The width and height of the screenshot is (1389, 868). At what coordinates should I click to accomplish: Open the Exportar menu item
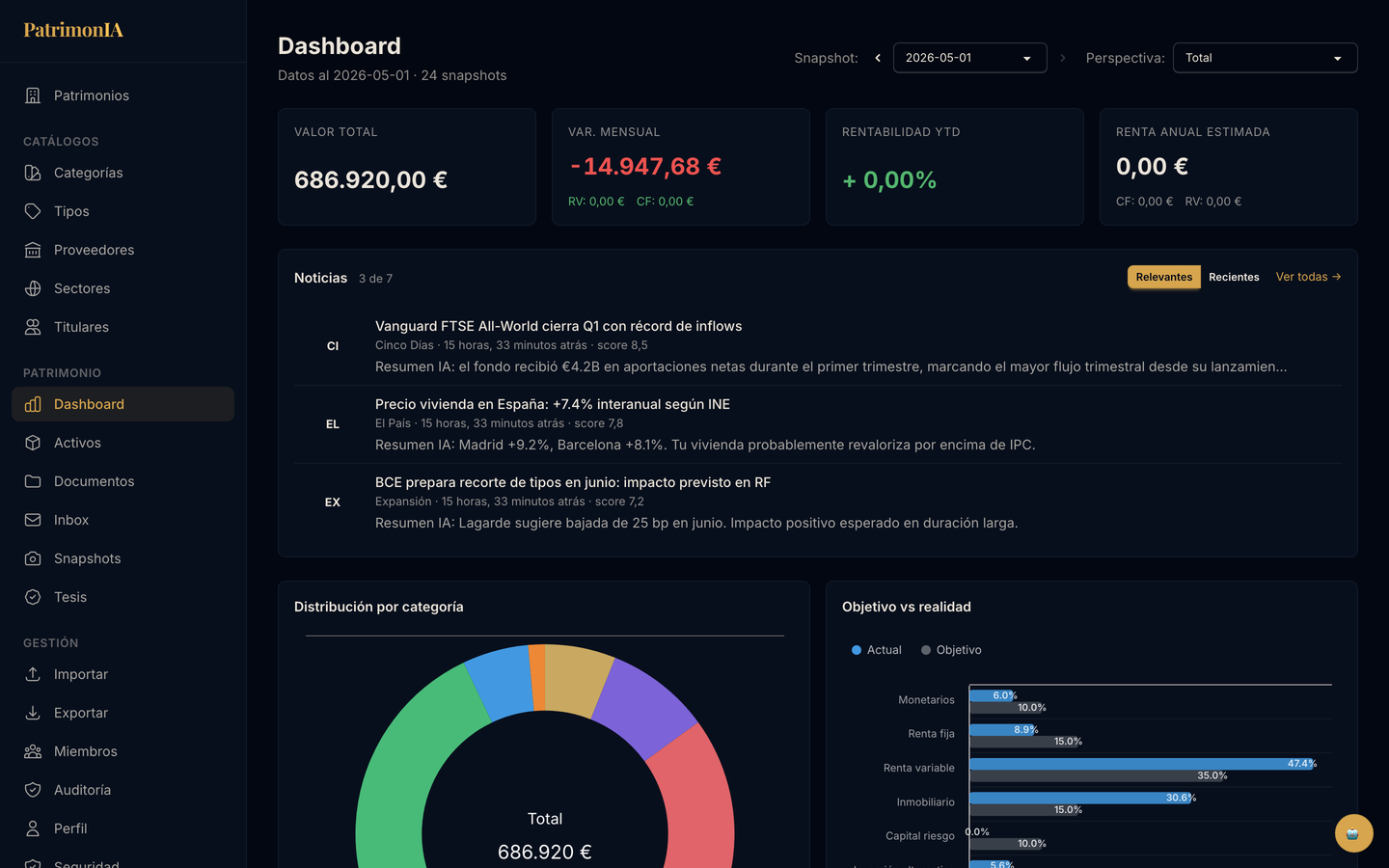click(x=123, y=713)
